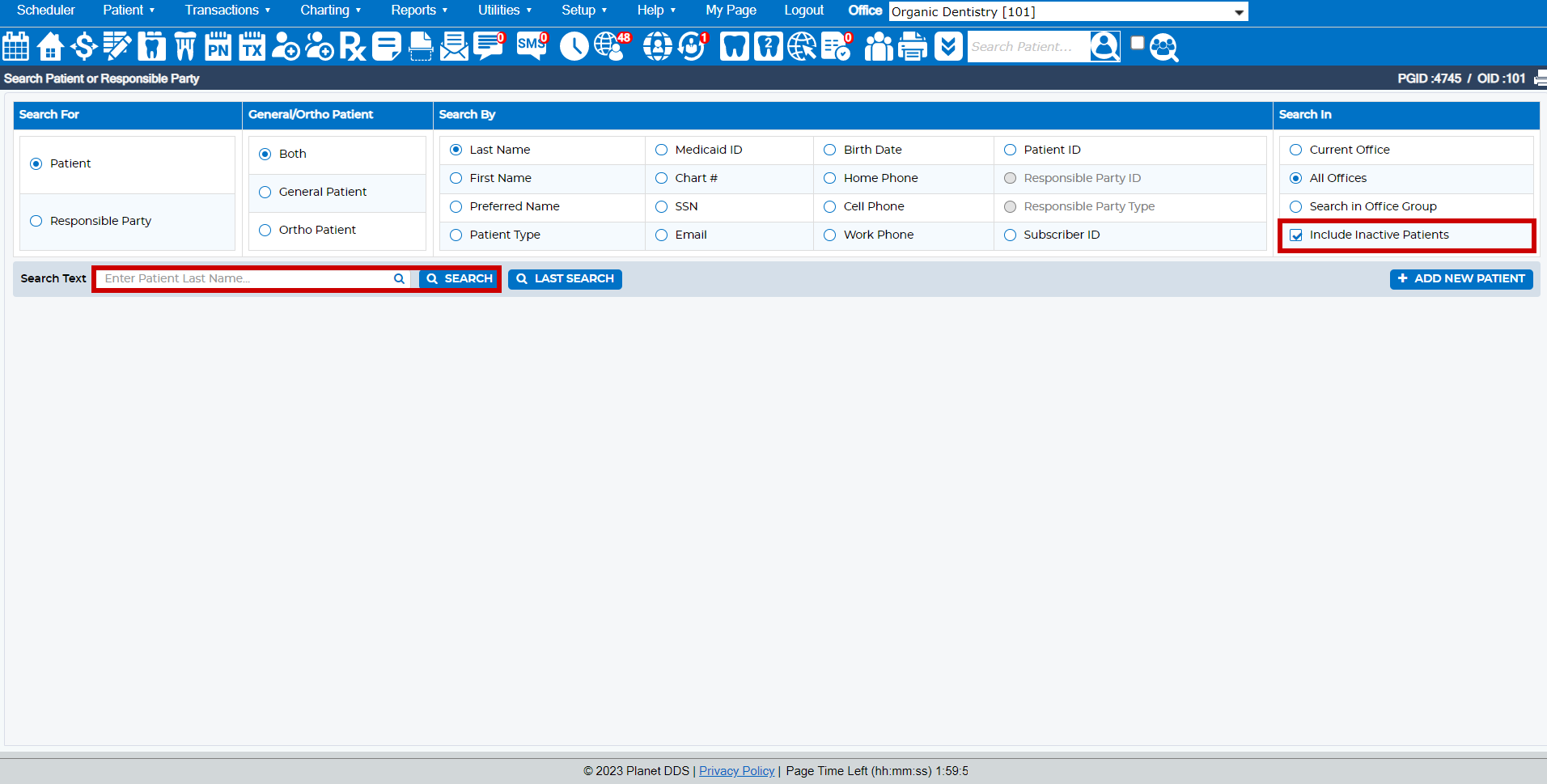
Task: Open the globe with cursor icon
Action: tap(802, 46)
